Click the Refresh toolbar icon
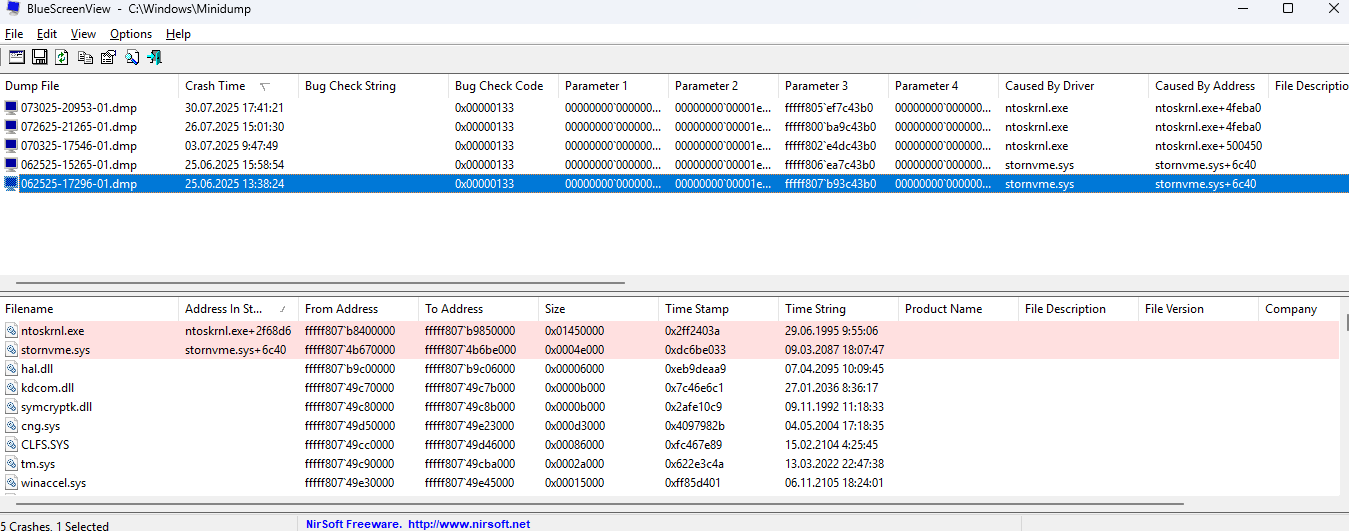Screen dimensions: 1349x531 [x=62, y=57]
